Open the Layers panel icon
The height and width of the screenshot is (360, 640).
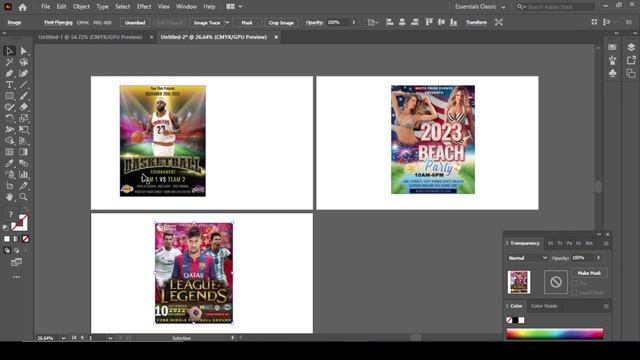pyautogui.click(x=631, y=47)
